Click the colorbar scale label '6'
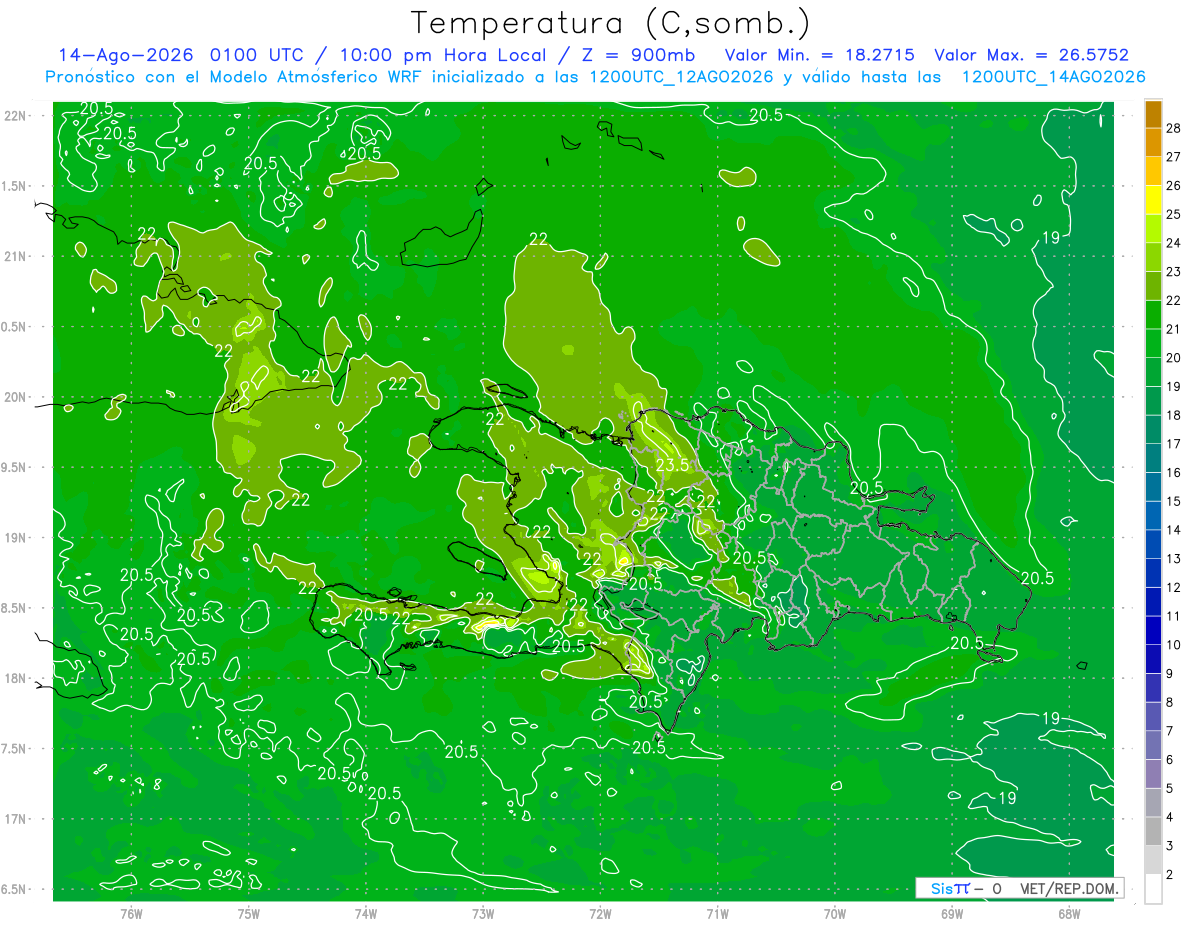The image size is (1200, 927). click(x=1170, y=760)
